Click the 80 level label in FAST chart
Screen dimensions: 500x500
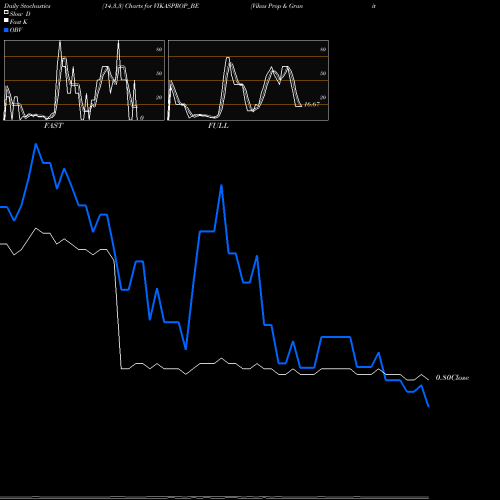click(x=159, y=49)
